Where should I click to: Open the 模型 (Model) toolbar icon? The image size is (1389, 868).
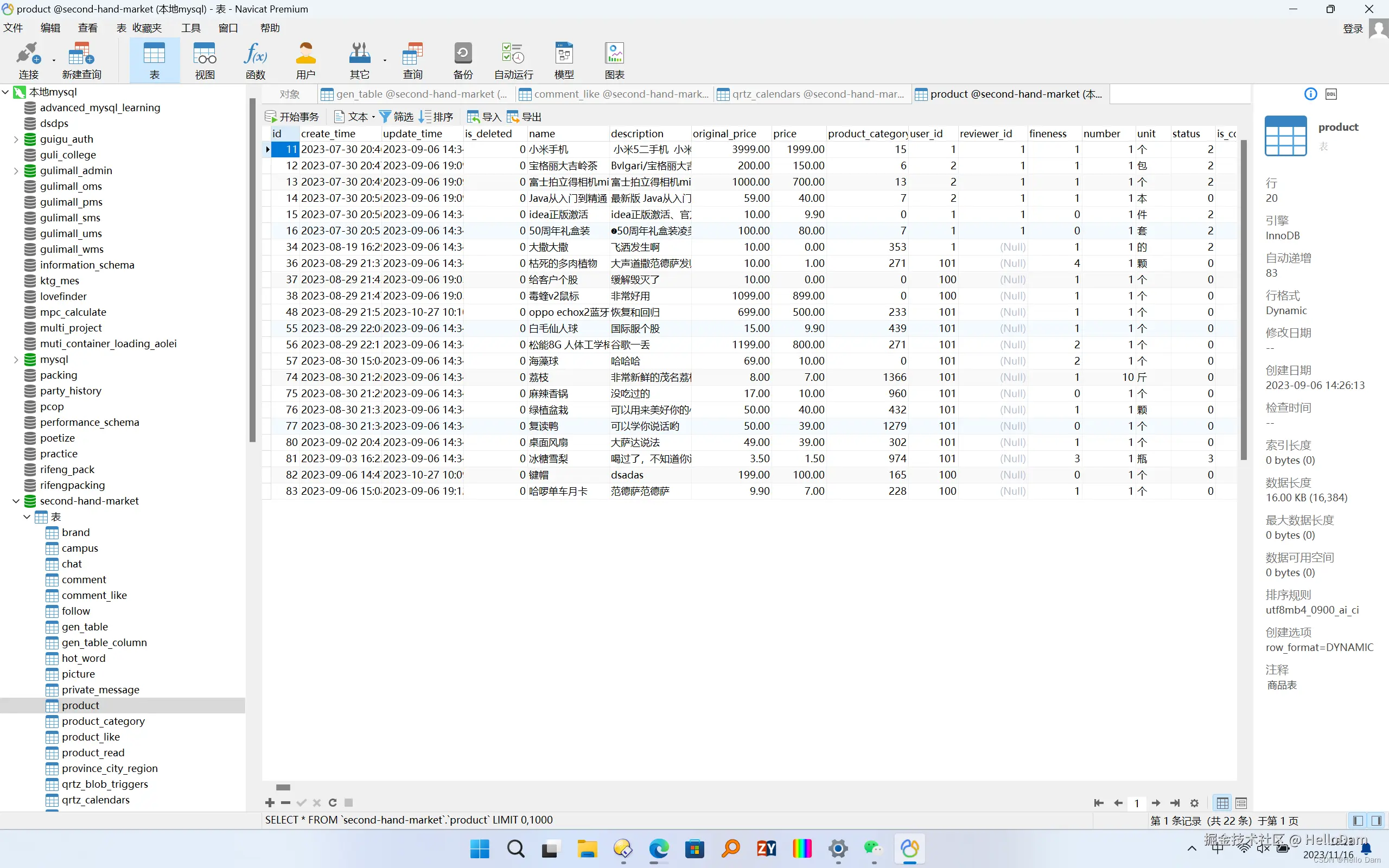[564, 60]
